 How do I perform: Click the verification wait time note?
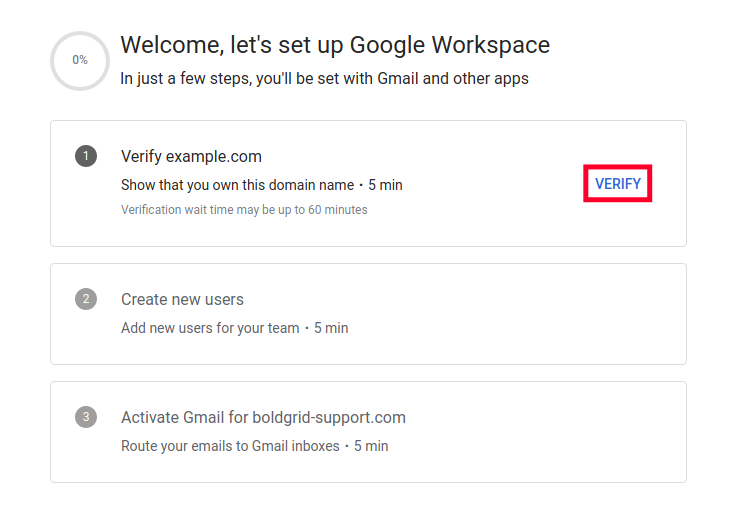tap(244, 210)
